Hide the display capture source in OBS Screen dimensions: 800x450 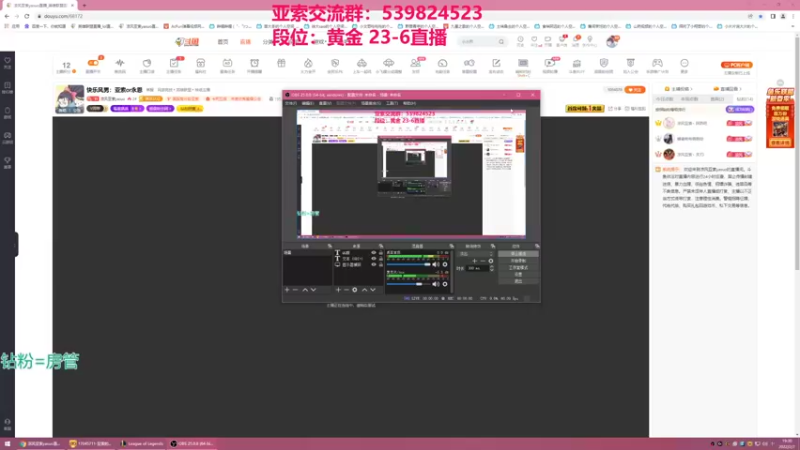tap(373, 265)
